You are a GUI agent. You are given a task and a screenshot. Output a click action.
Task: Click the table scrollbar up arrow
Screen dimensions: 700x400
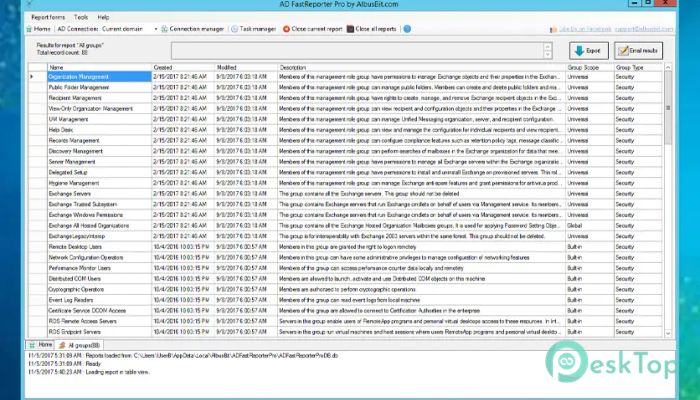[x=668, y=67]
